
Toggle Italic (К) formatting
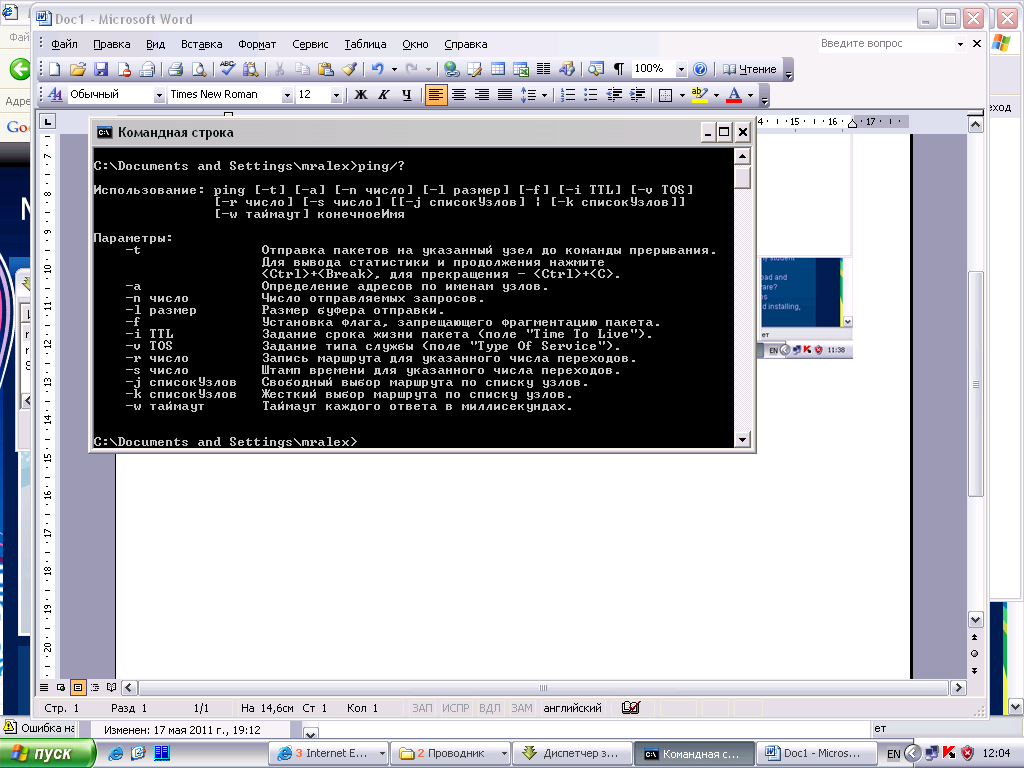384,95
